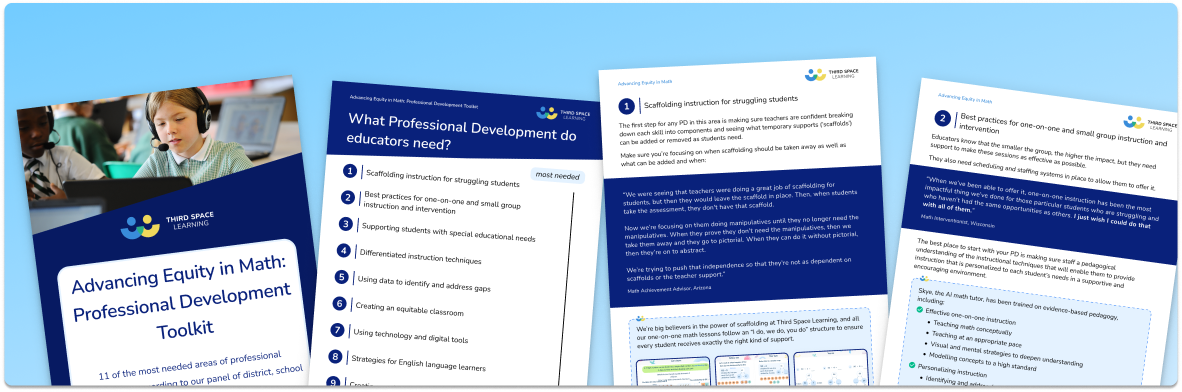1182x392 pixels.
Task: Click 'Using technology and digital tools' list item
Action: click(410, 335)
